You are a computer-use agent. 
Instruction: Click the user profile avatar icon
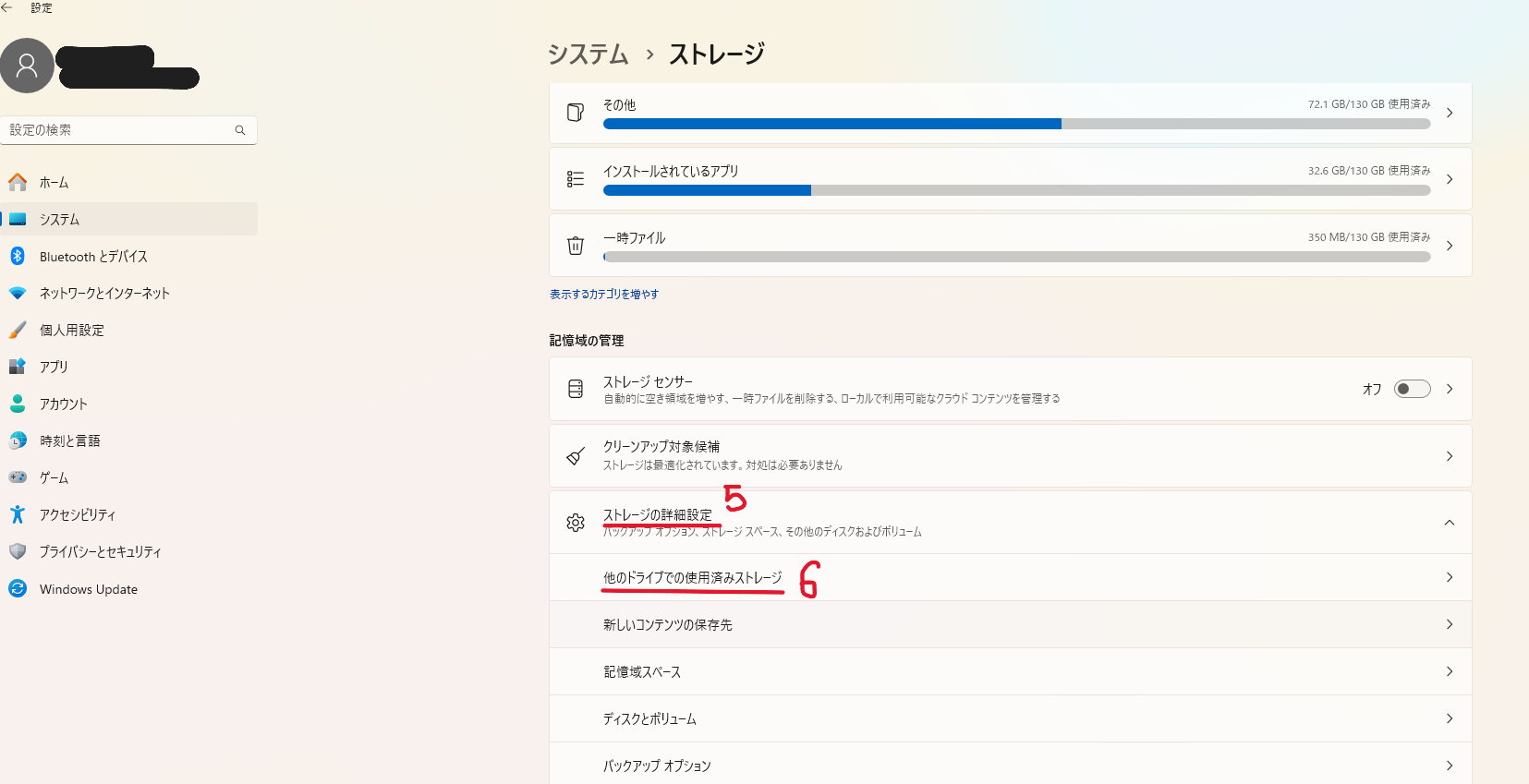(27, 66)
